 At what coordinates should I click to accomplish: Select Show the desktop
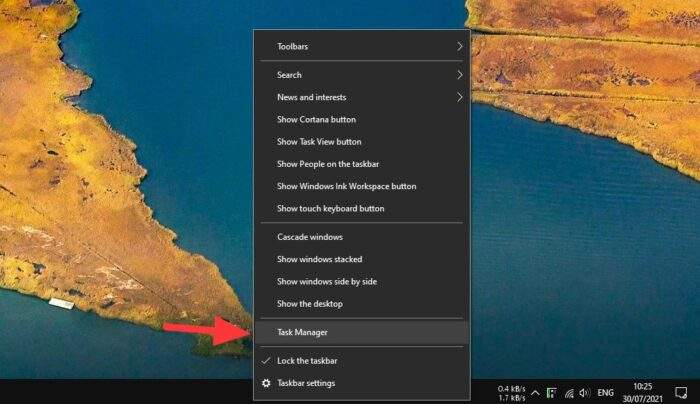point(362,304)
